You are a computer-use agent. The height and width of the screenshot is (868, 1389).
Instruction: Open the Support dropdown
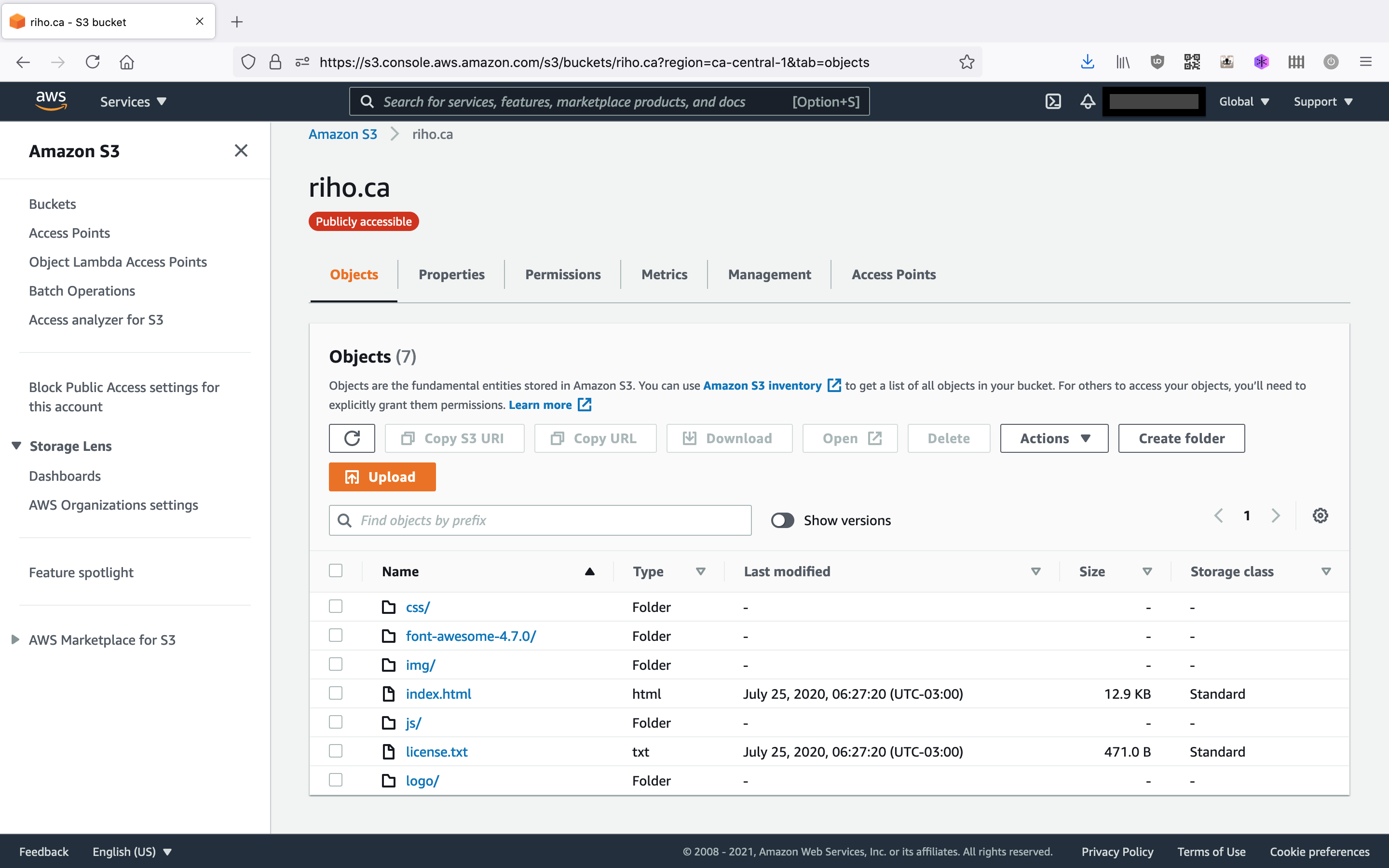[1322, 102]
